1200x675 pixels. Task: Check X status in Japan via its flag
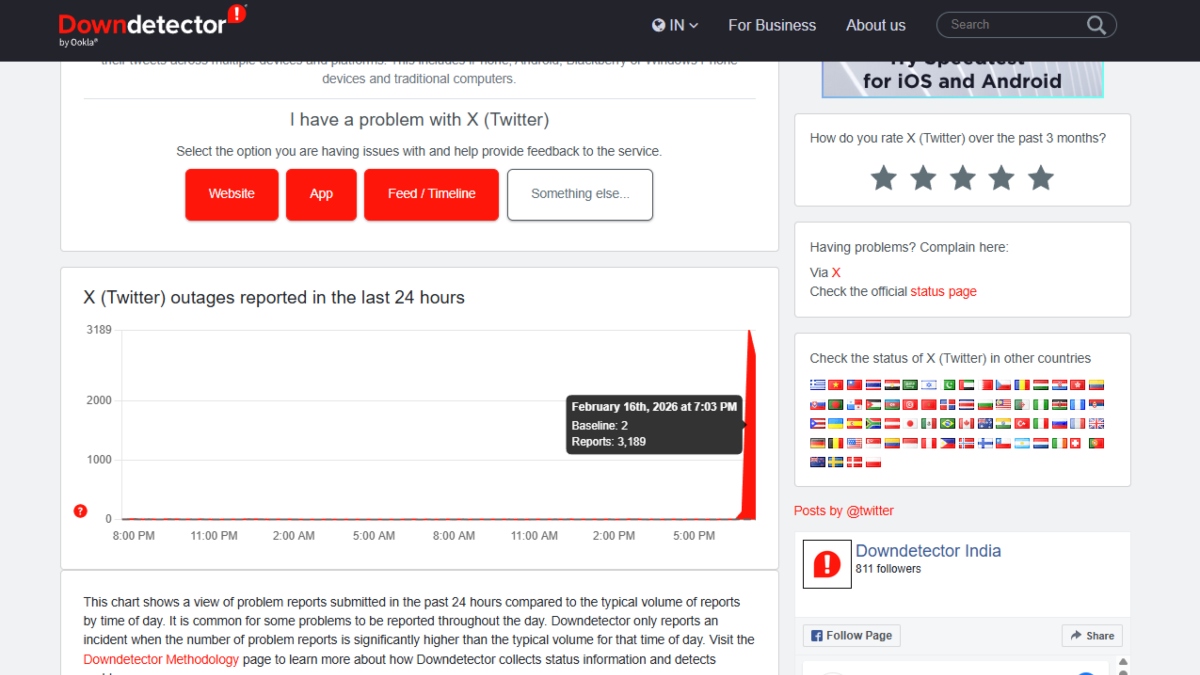911,423
